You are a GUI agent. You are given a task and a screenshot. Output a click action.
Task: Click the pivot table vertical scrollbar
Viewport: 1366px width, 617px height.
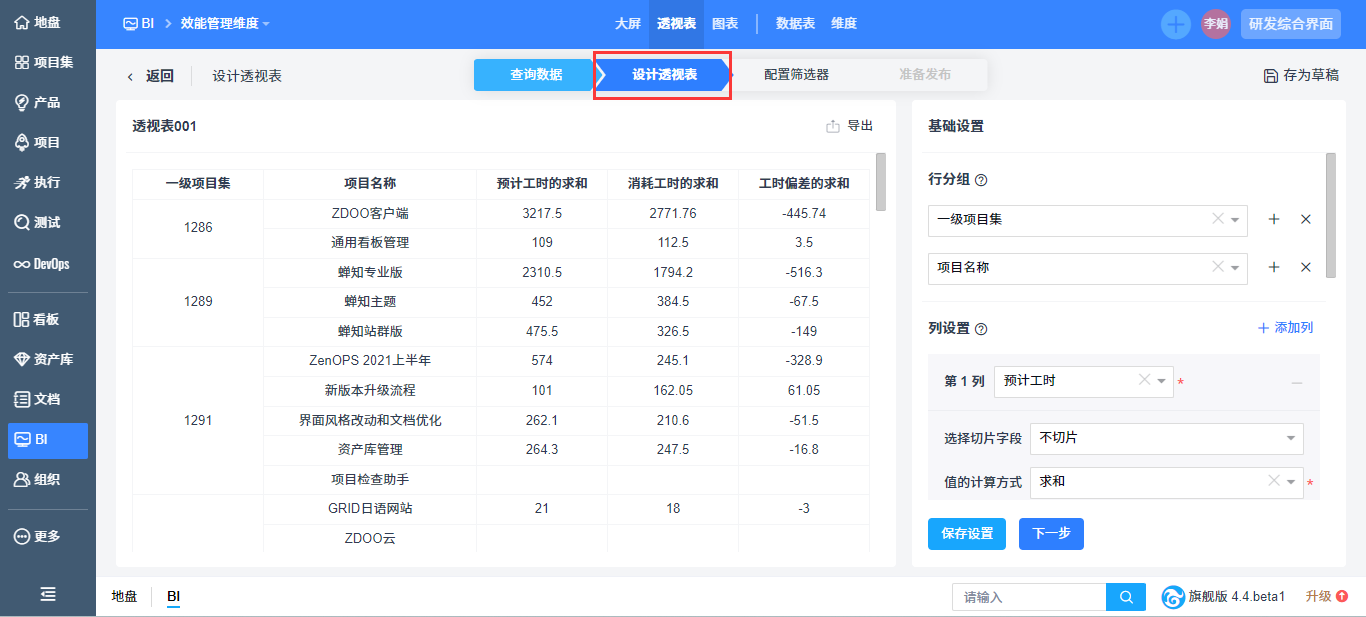coord(880,182)
